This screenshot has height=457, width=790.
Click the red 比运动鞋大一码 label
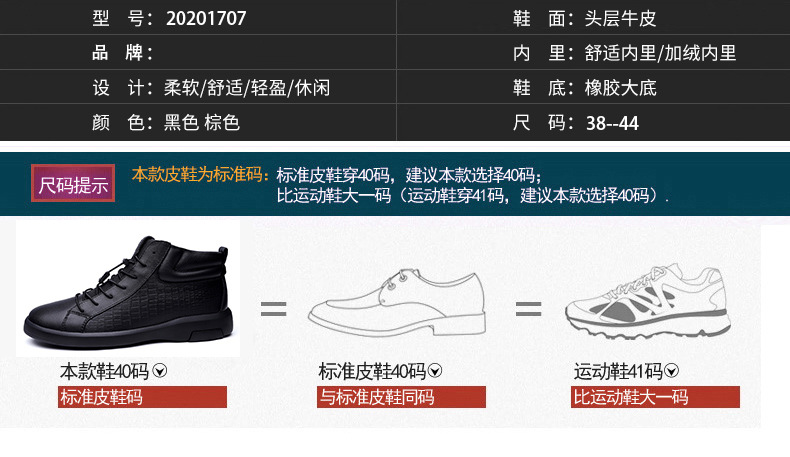(x=655, y=397)
